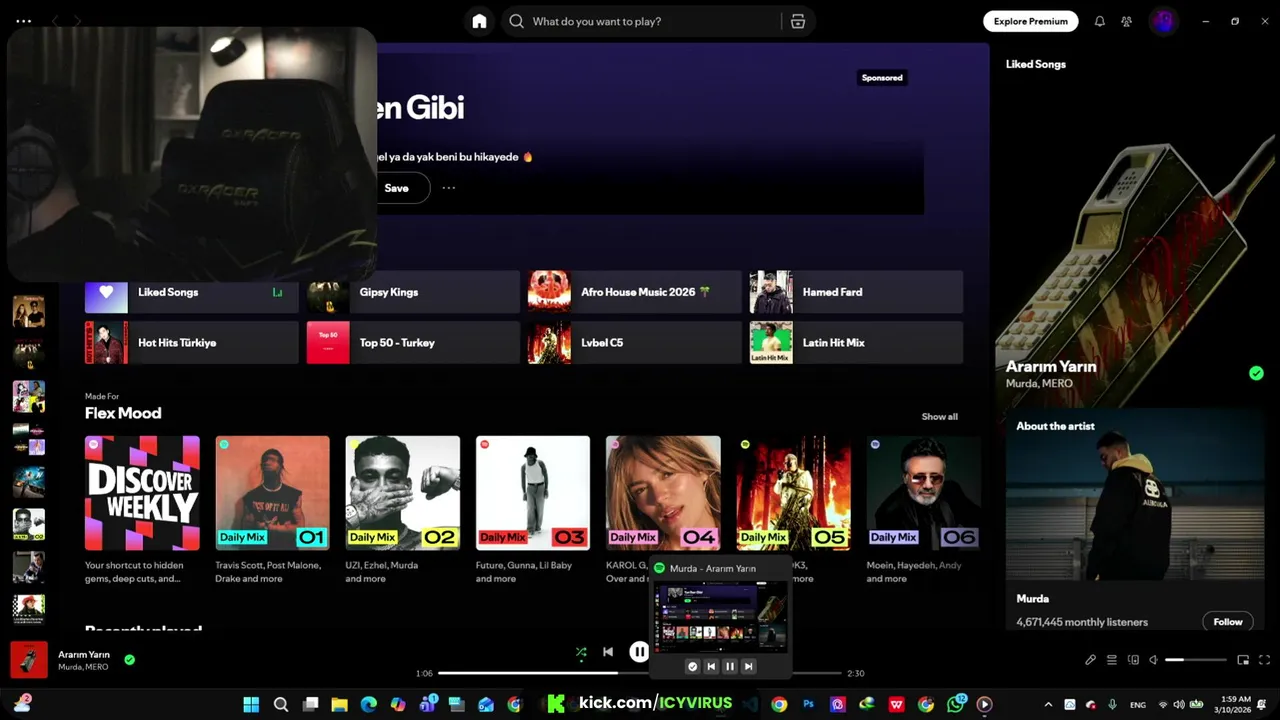Open the lyrics microphone icon in player bar
Viewport: 1280px width, 720px height.
click(1090, 660)
